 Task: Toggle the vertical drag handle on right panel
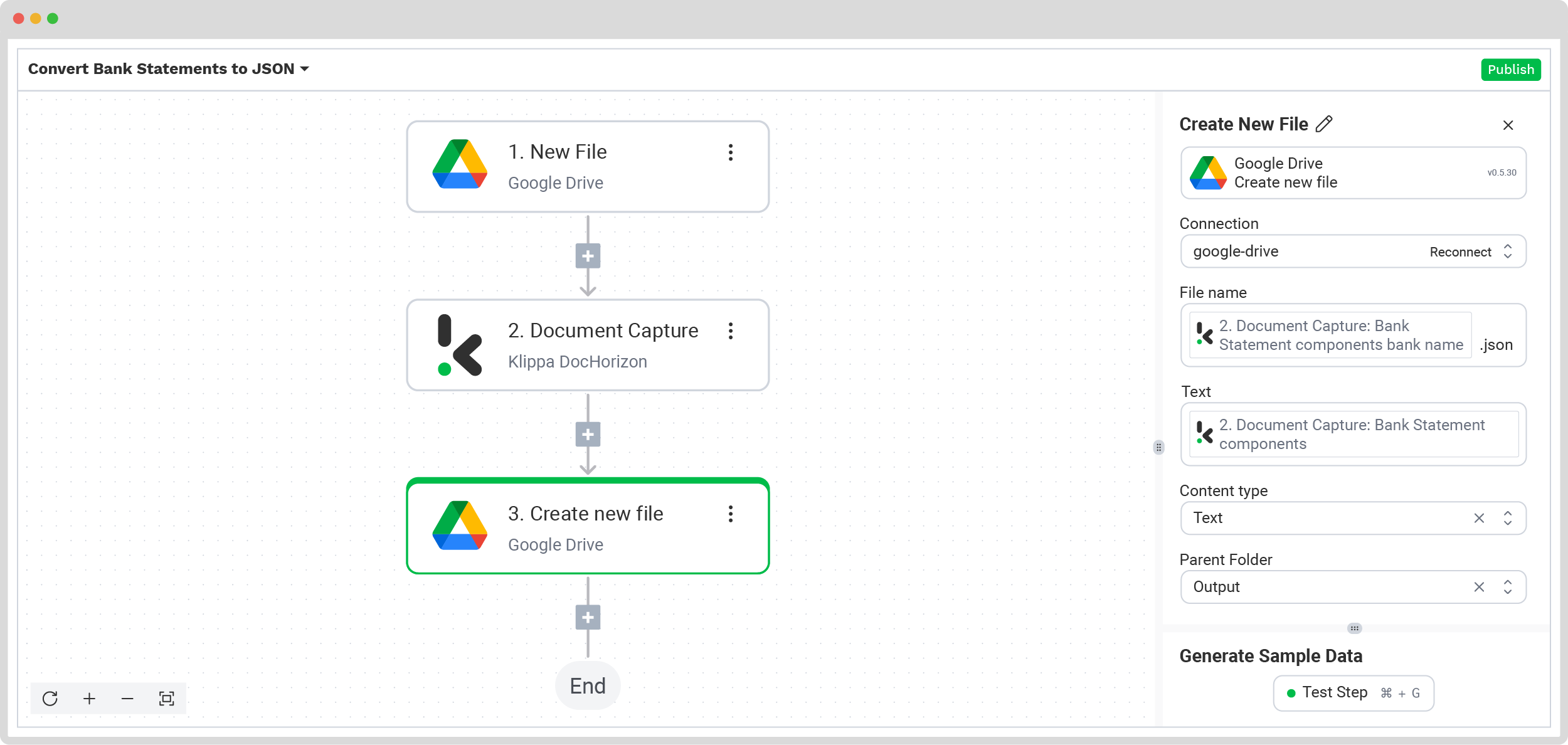[1159, 447]
